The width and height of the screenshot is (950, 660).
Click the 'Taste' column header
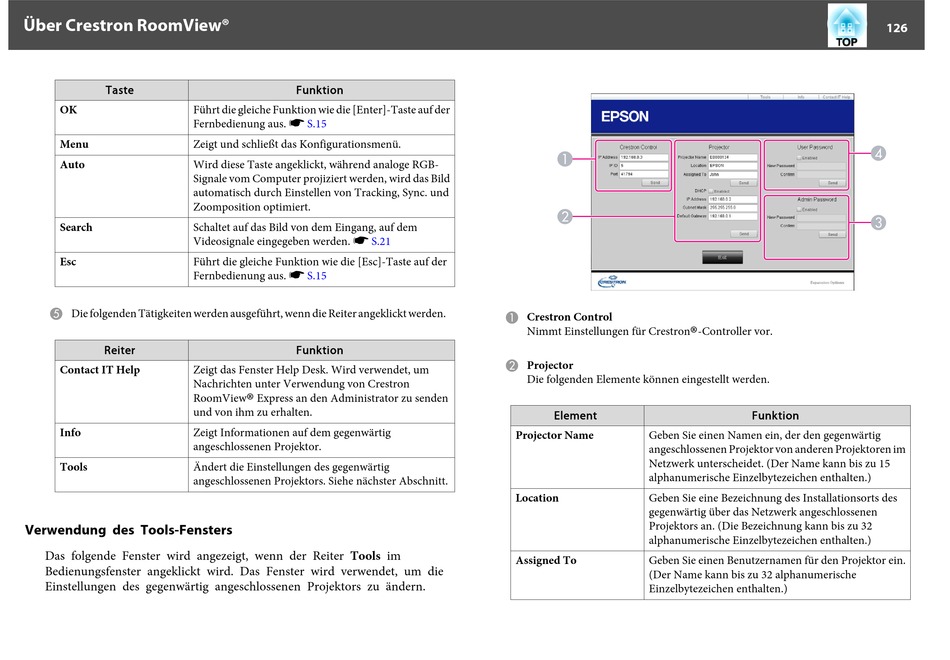[x=121, y=90]
